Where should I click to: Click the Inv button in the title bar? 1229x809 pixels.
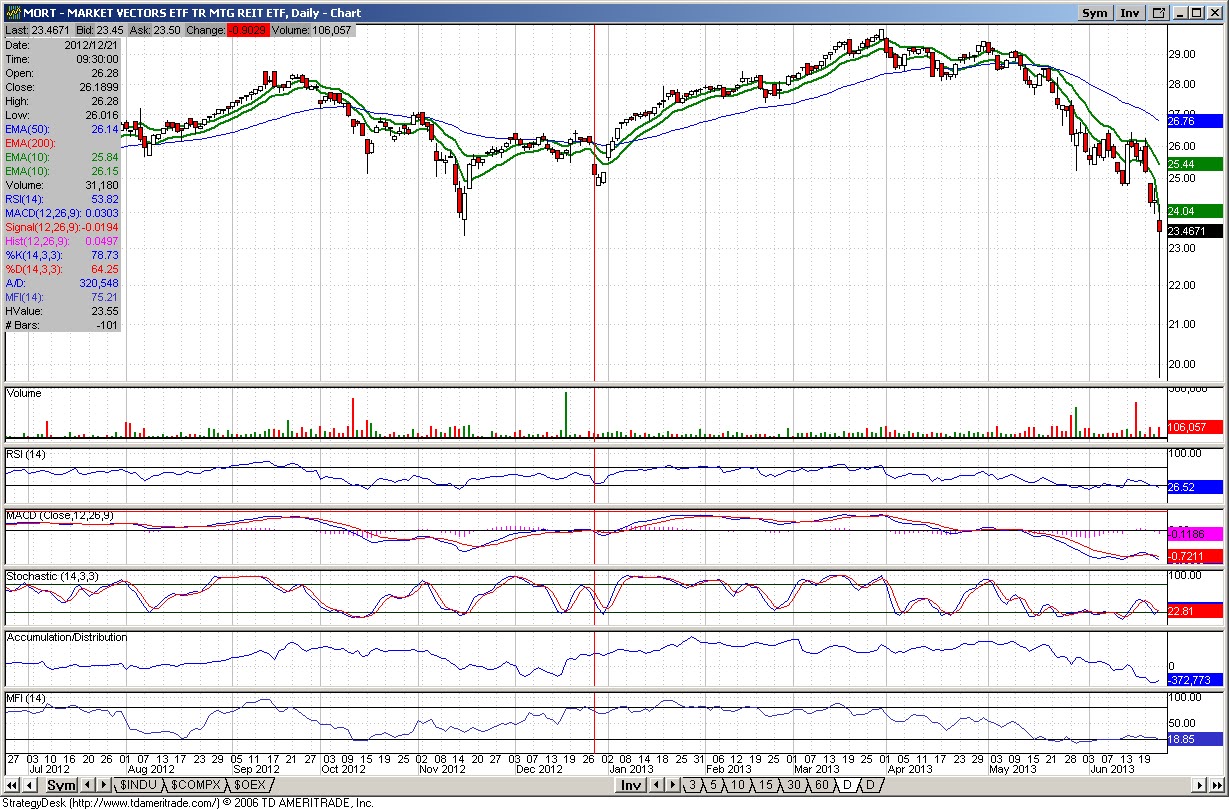click(1130, 13)
